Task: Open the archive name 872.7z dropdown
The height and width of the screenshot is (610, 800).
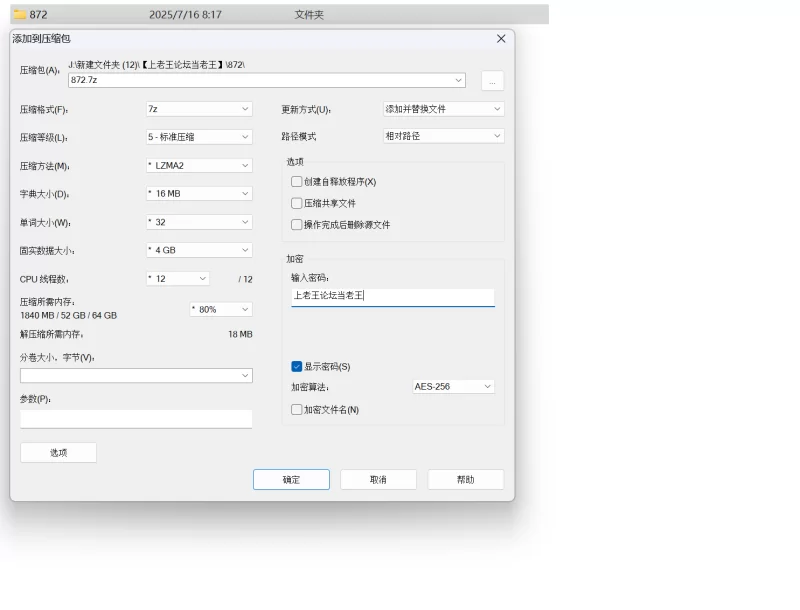Action: 458,80
